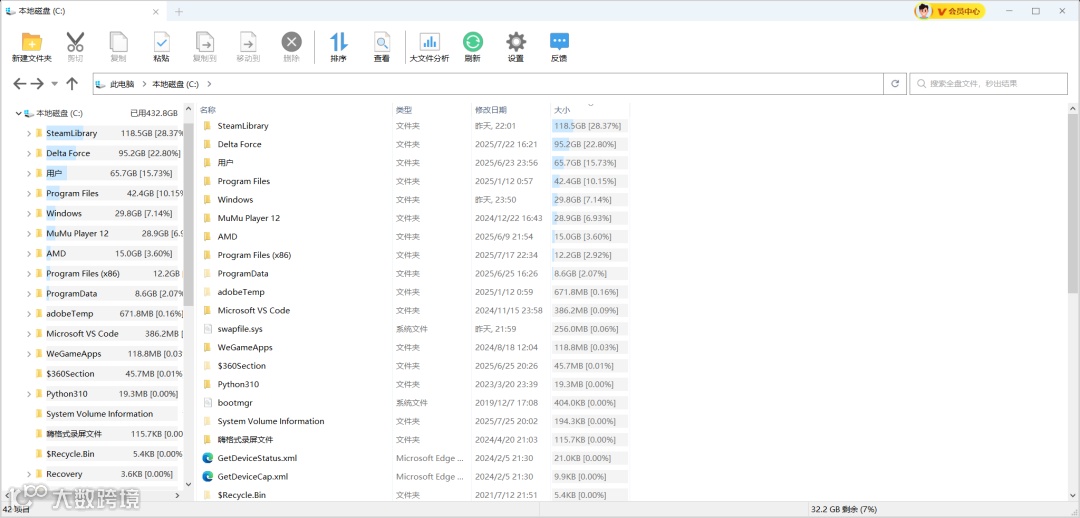Select $360Section in the file list
The height and width of the screenshot is (518, 1080).
[x=242, y=366]
